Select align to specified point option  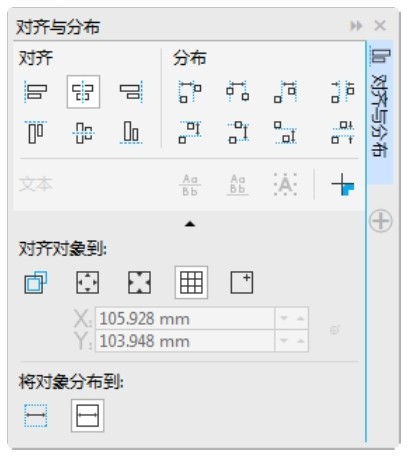tap(242, 283)
